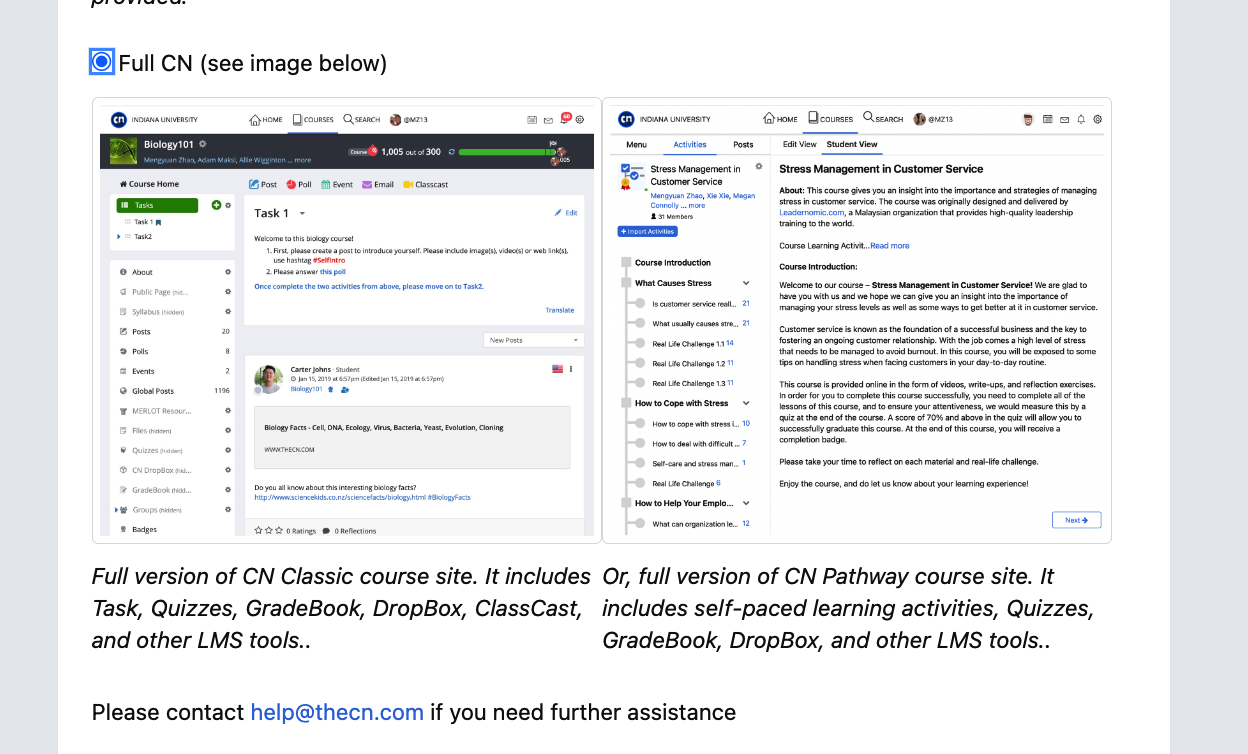Click the Translate link in Task 1
The height and width of the screenshot is (754, 1248).
[x=560, y=310]
